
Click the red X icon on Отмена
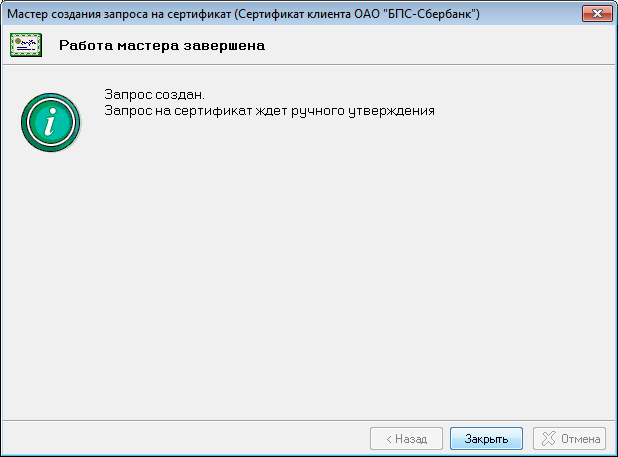tap(546, 438)
